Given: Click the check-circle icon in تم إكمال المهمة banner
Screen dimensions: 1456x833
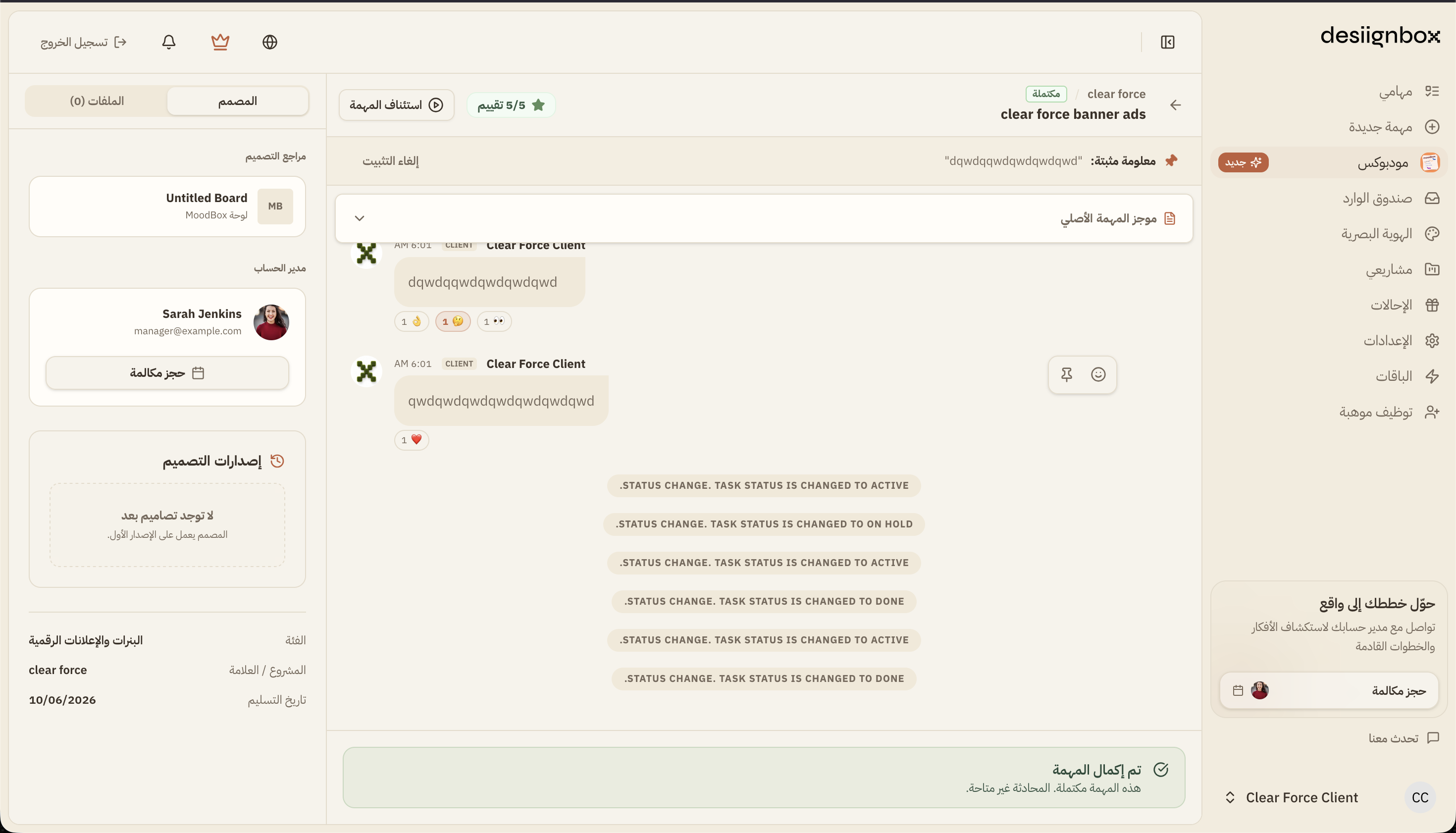Looking at the screenshot, I should click(x=1161, y=770).
